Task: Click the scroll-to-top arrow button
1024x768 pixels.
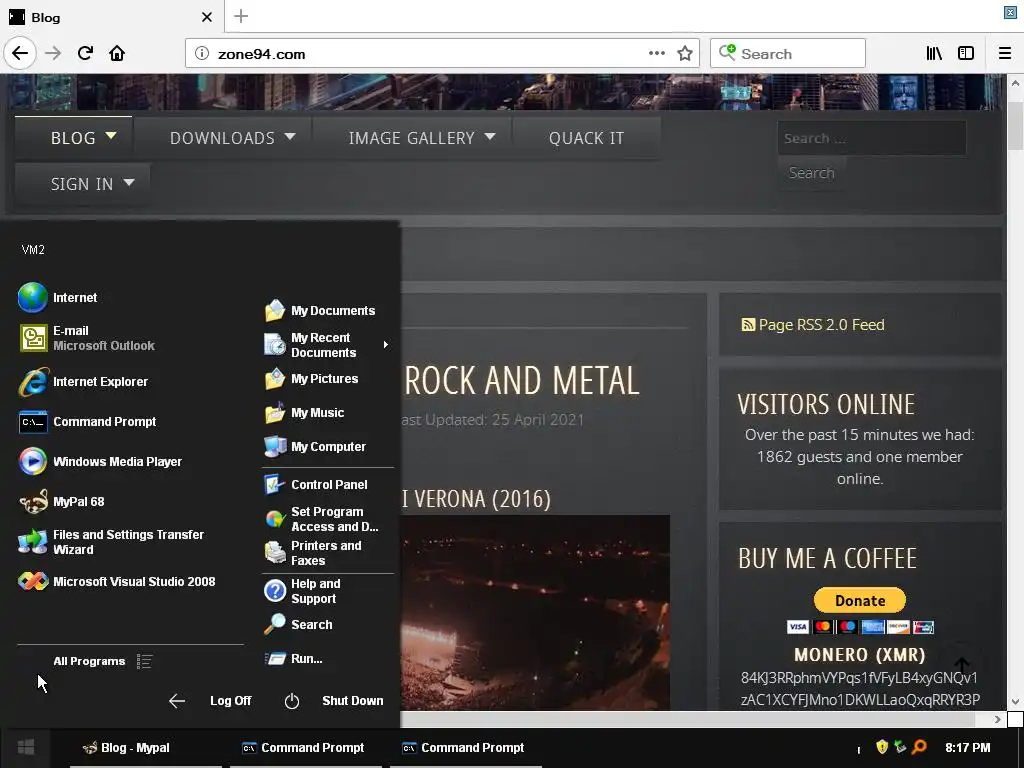Action: [962, 666]
